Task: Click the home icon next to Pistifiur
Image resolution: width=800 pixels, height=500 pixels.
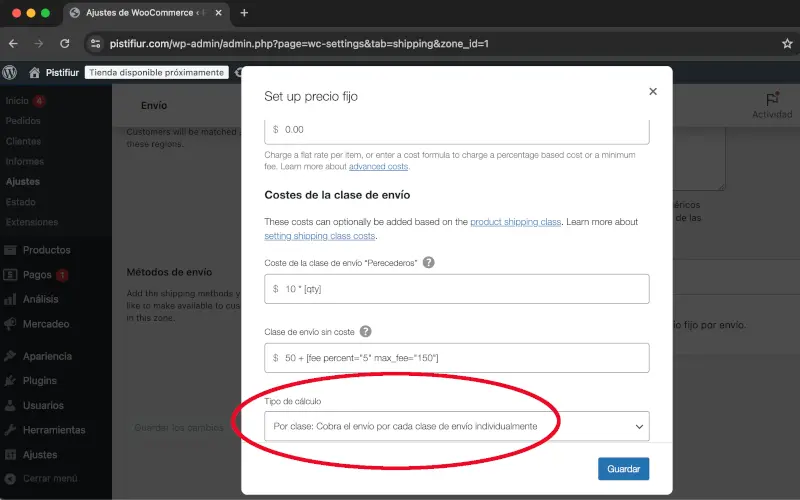Action: coord(34,72)
